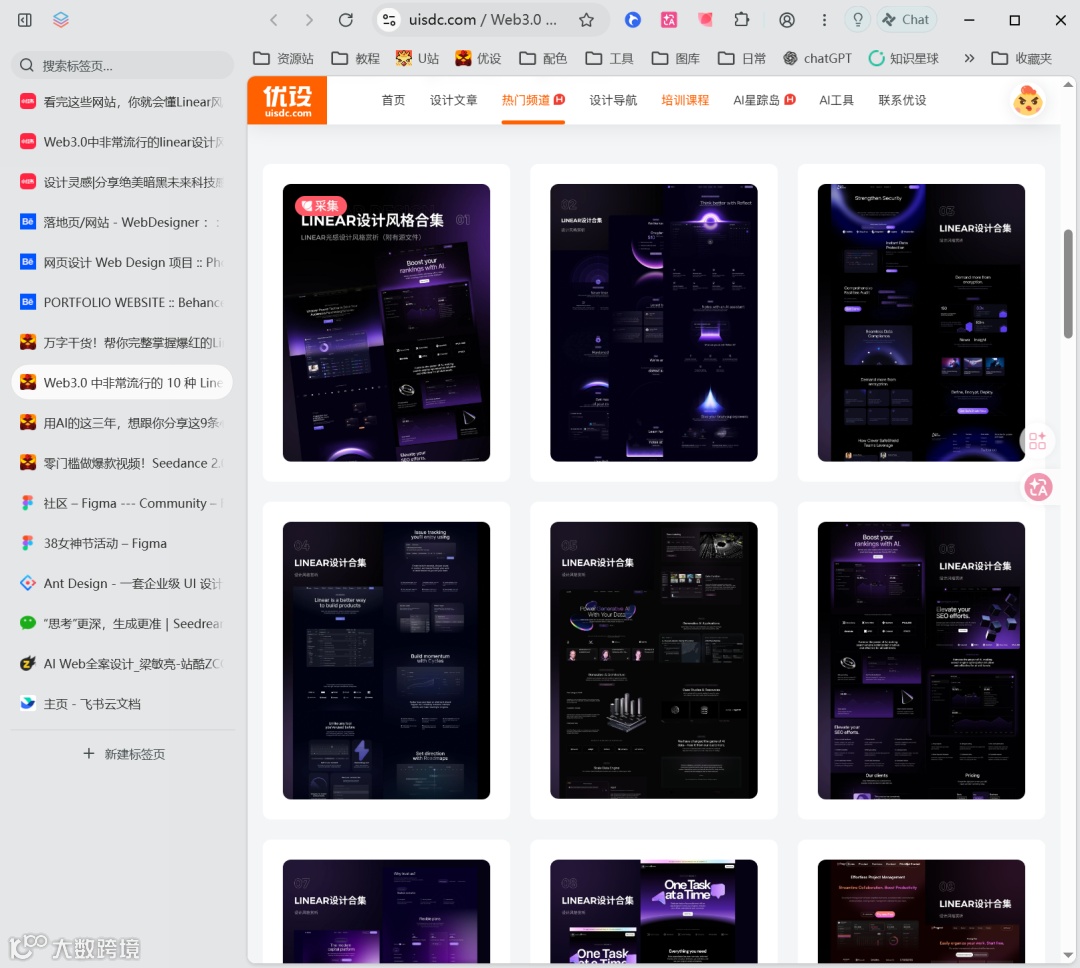
Task: Click 新建标签页 to add new tab
Action: [124, 754]
